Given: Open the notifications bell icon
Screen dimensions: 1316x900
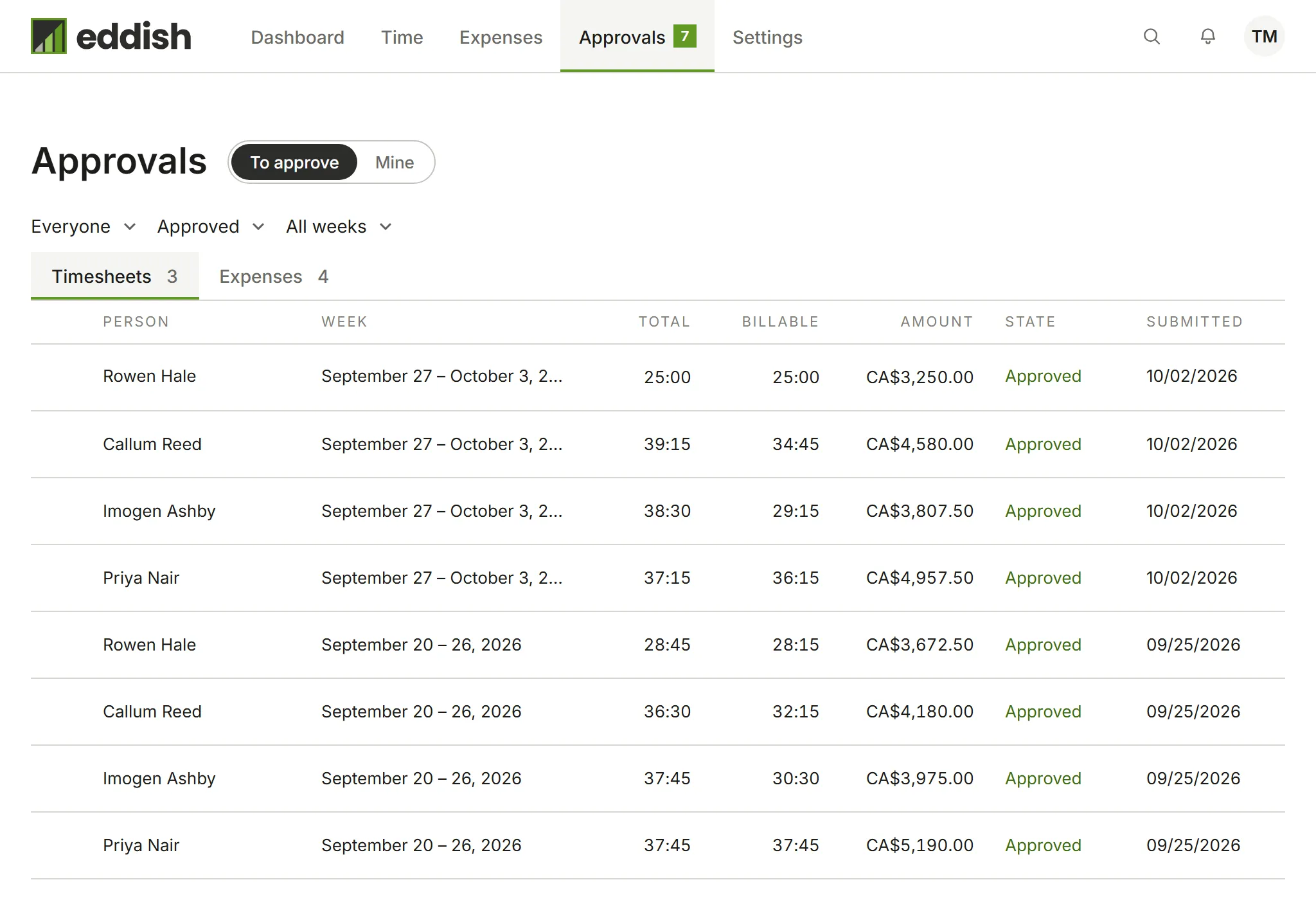Looking at the screenshot, I should [1208, 37].
